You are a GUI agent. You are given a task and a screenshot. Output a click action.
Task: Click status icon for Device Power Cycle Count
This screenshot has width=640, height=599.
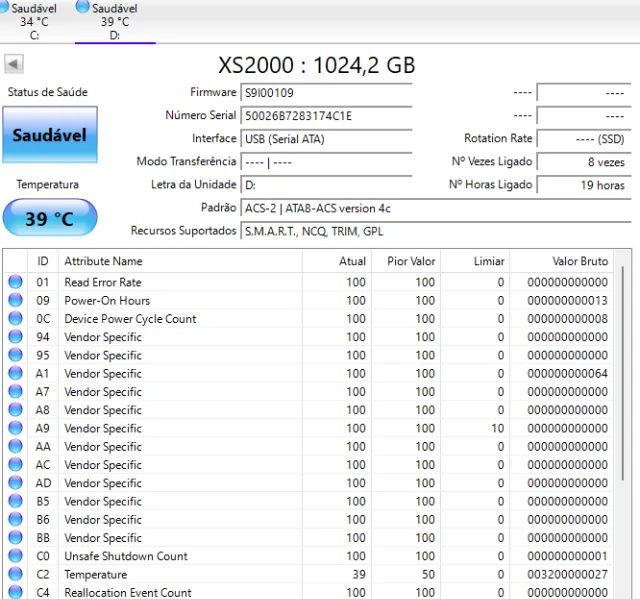point(16,318)
